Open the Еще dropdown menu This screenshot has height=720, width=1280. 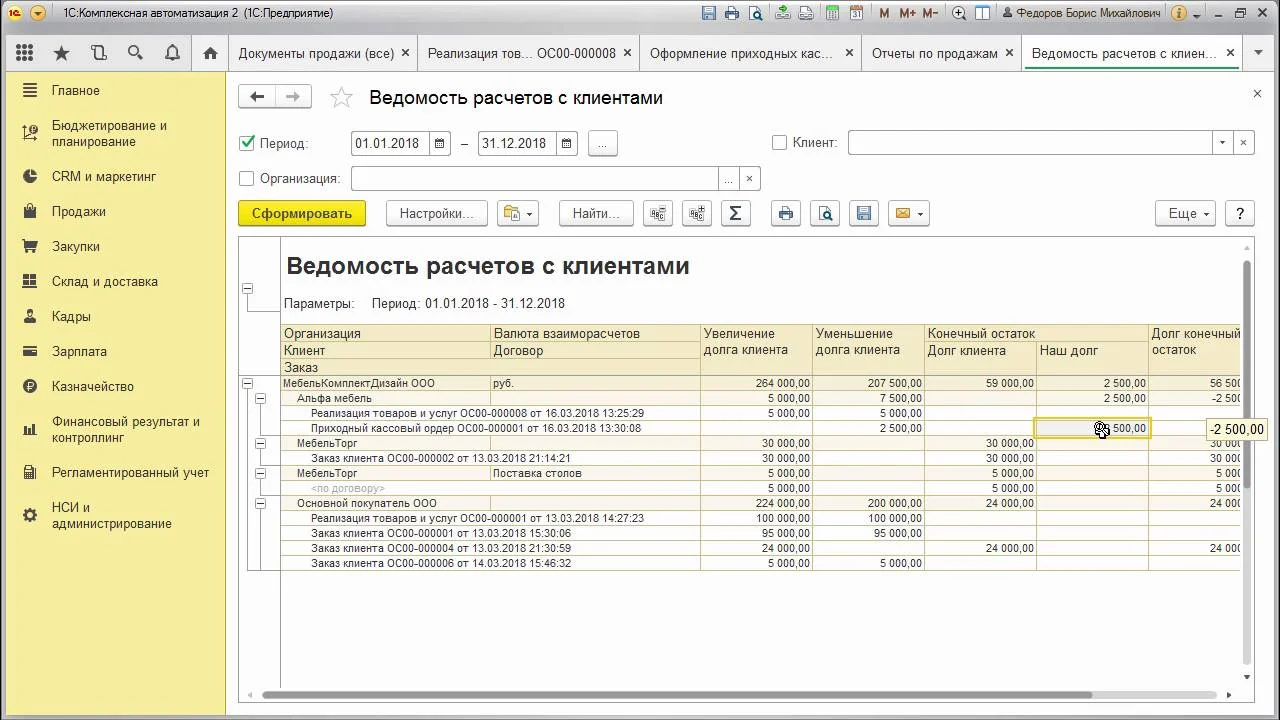tap(1188, 213)
